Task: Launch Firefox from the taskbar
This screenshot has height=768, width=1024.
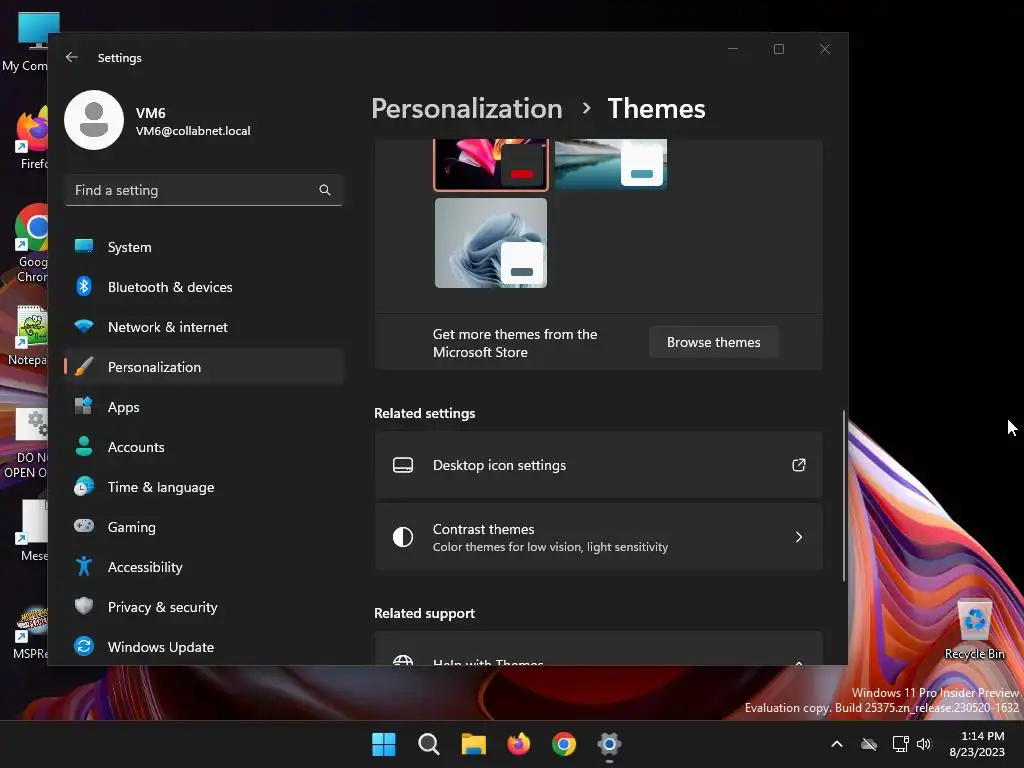Action: click(519, 744)
